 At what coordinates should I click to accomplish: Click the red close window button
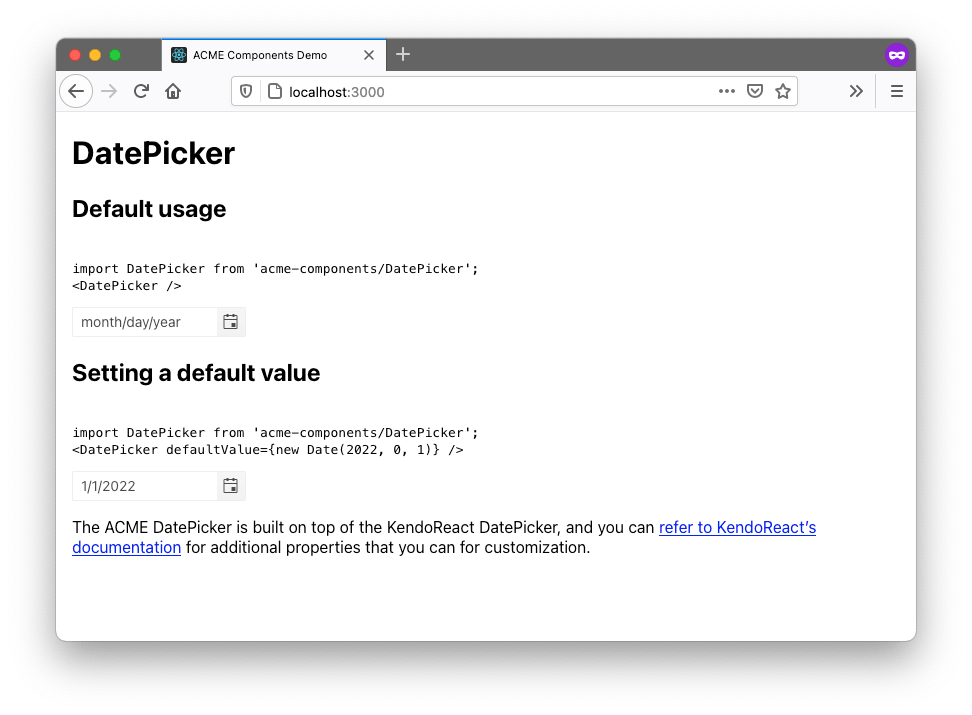point(75,55)
